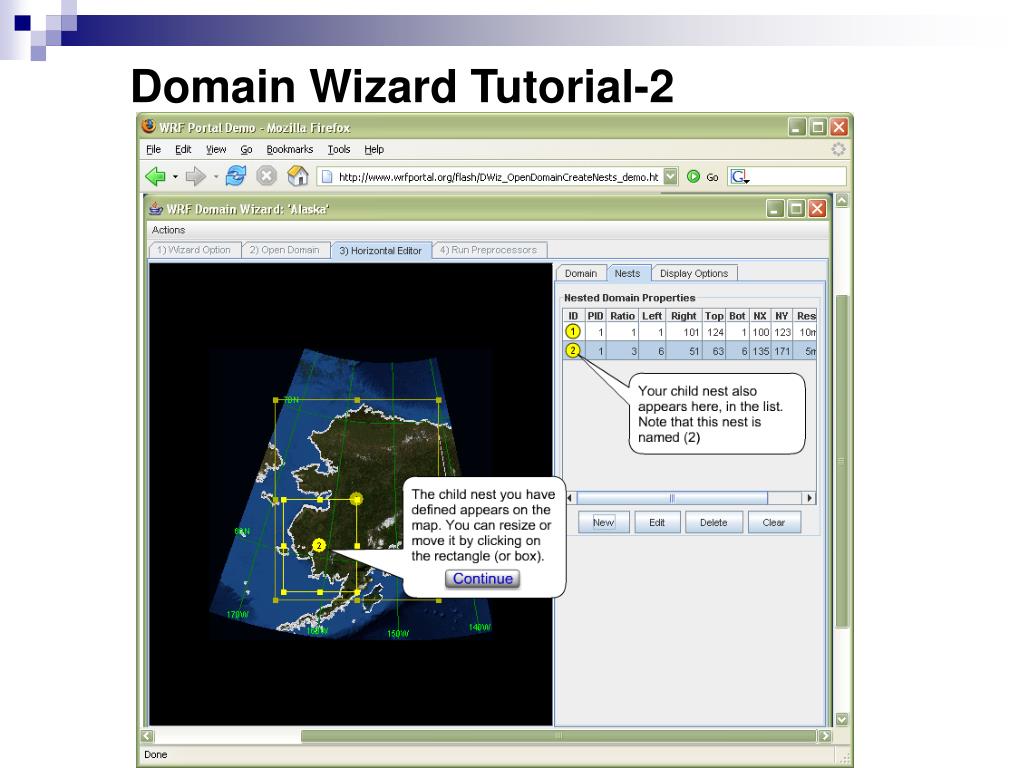Expand the URL address bar dropdown
Viewport: 1024px width, 768px height.
(670, 176)
